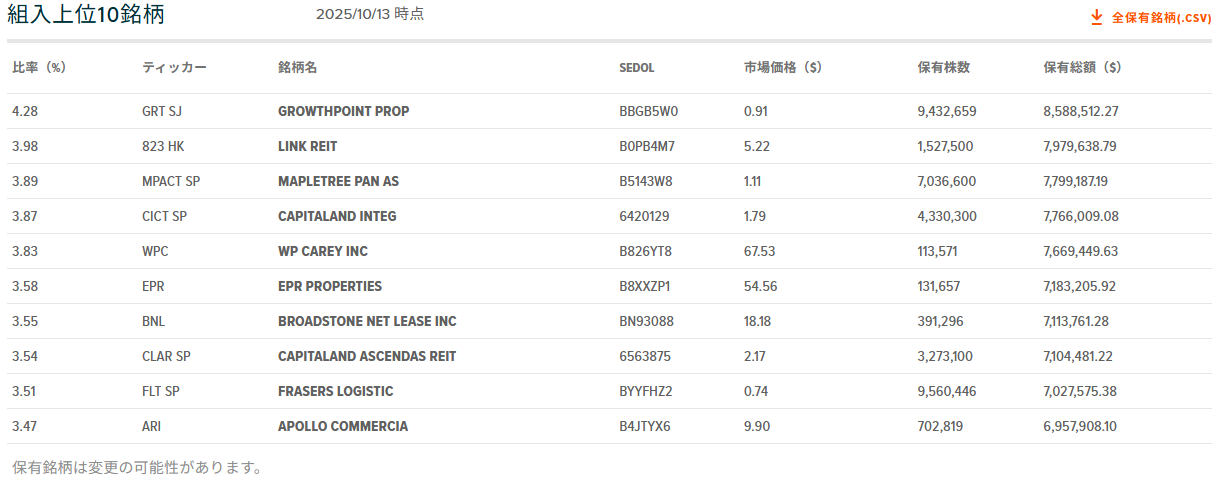The width and height of the screenshot is (1220, 480).
Task: Select the WP CAREY INC entry
Action: click(x=323, y=251)
